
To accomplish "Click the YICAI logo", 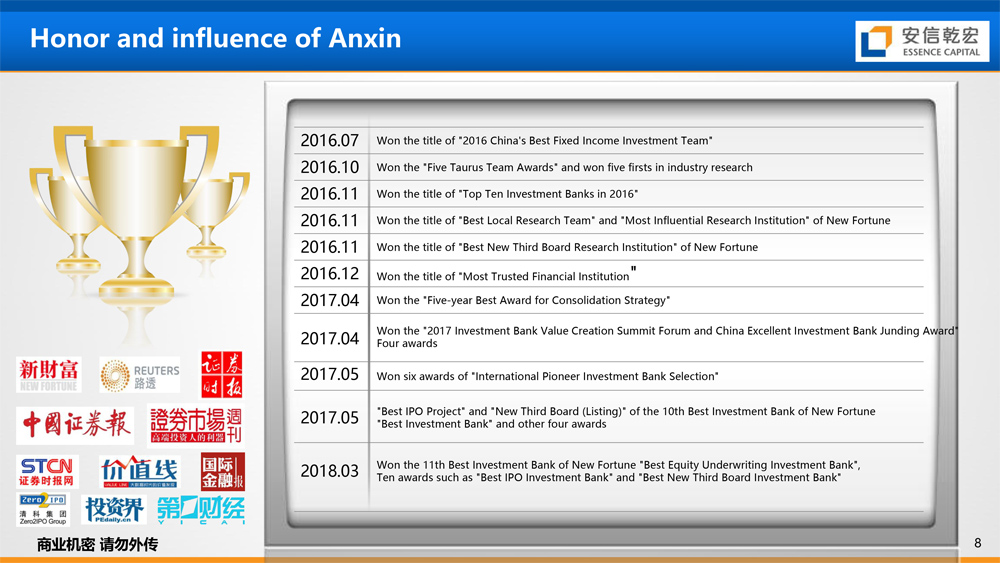I will pos(200,509).
